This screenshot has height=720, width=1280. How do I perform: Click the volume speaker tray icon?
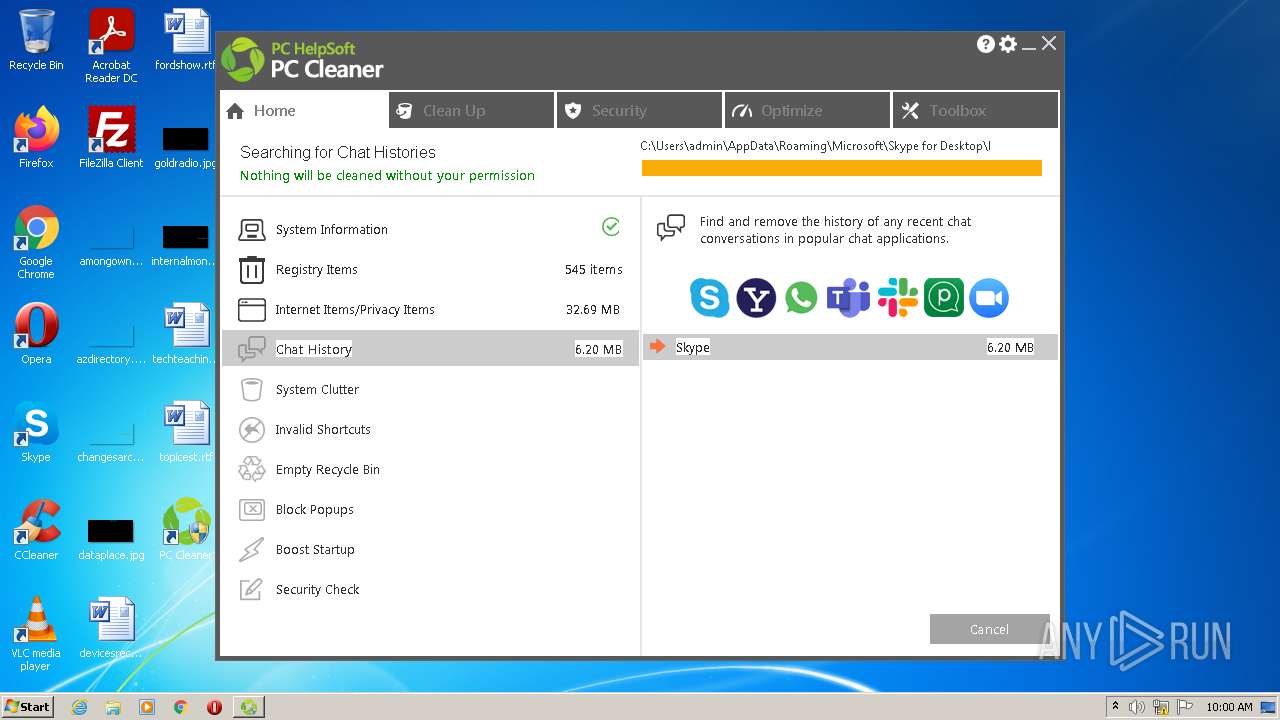tap(1137, 707)
